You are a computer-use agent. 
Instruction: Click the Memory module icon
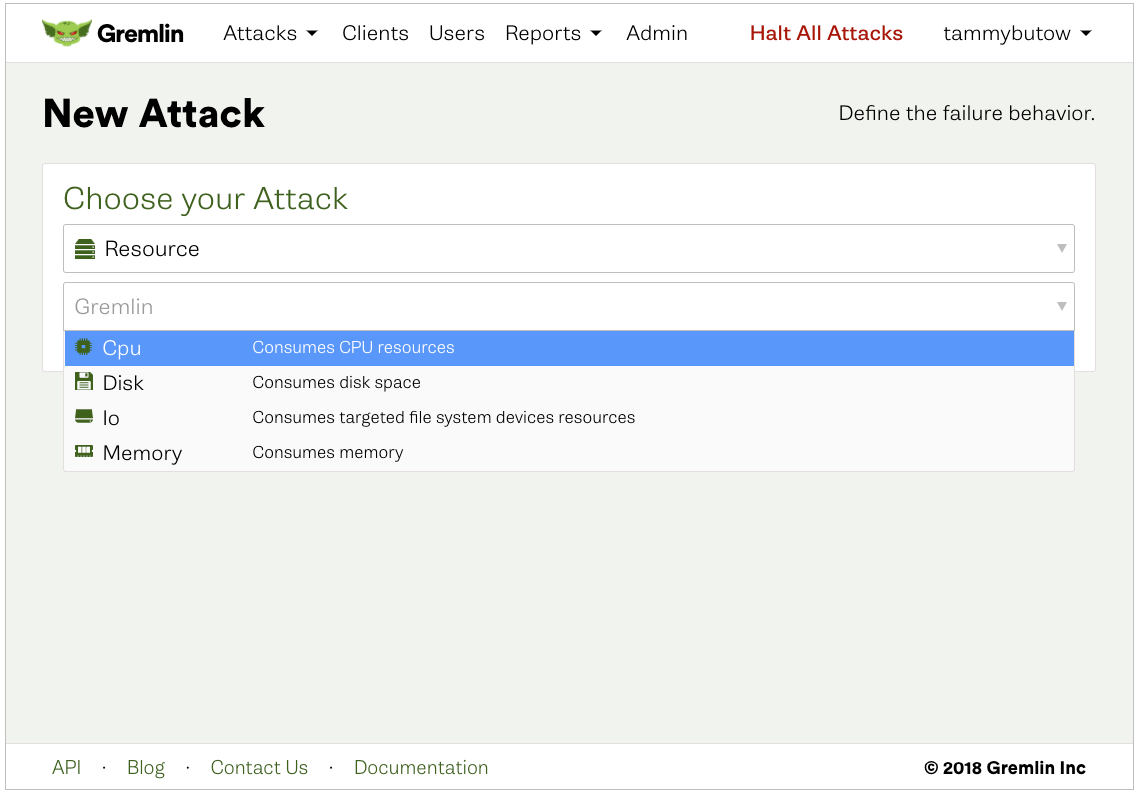(x=84, y=451)
